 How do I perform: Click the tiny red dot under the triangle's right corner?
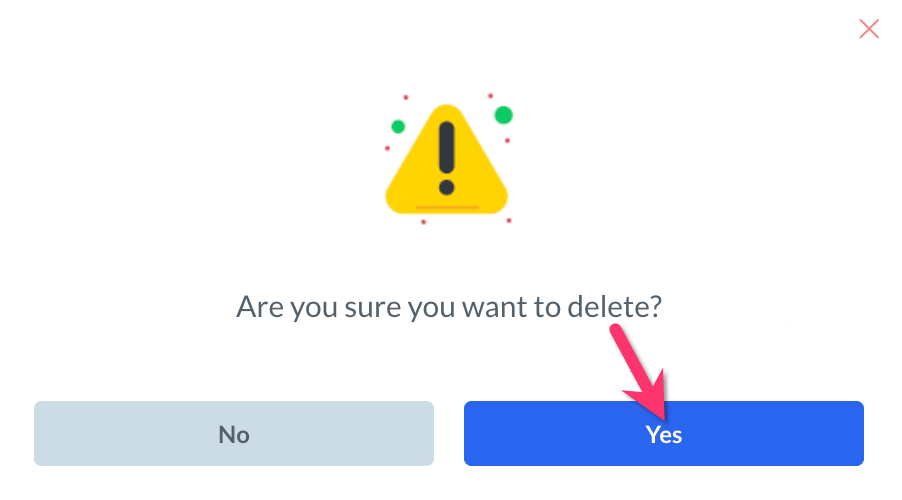[x=509, y=220]
